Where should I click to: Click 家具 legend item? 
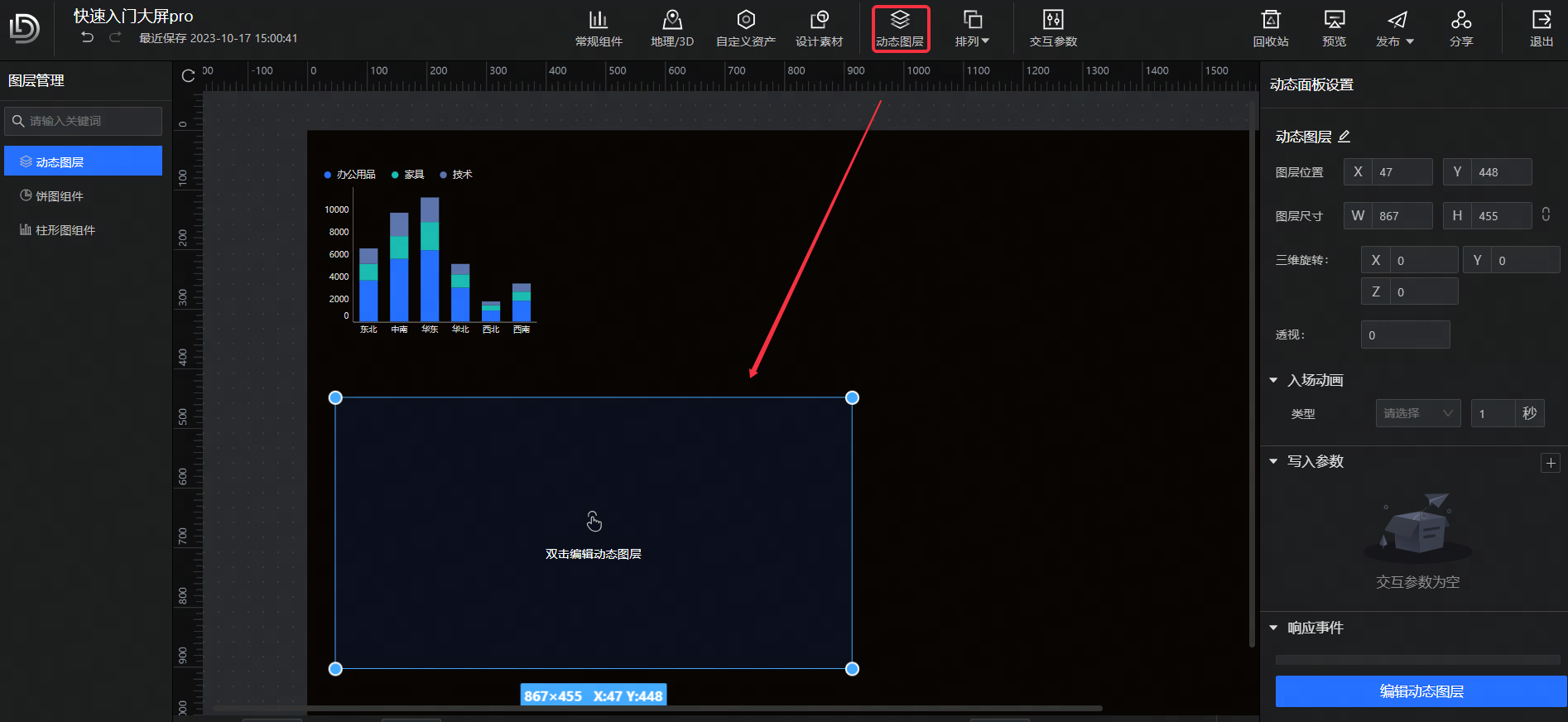pos(408,175)
